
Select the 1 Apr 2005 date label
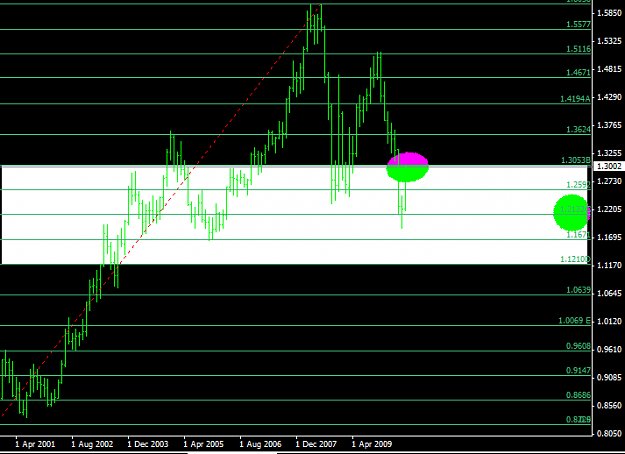(x=204, y=444)
